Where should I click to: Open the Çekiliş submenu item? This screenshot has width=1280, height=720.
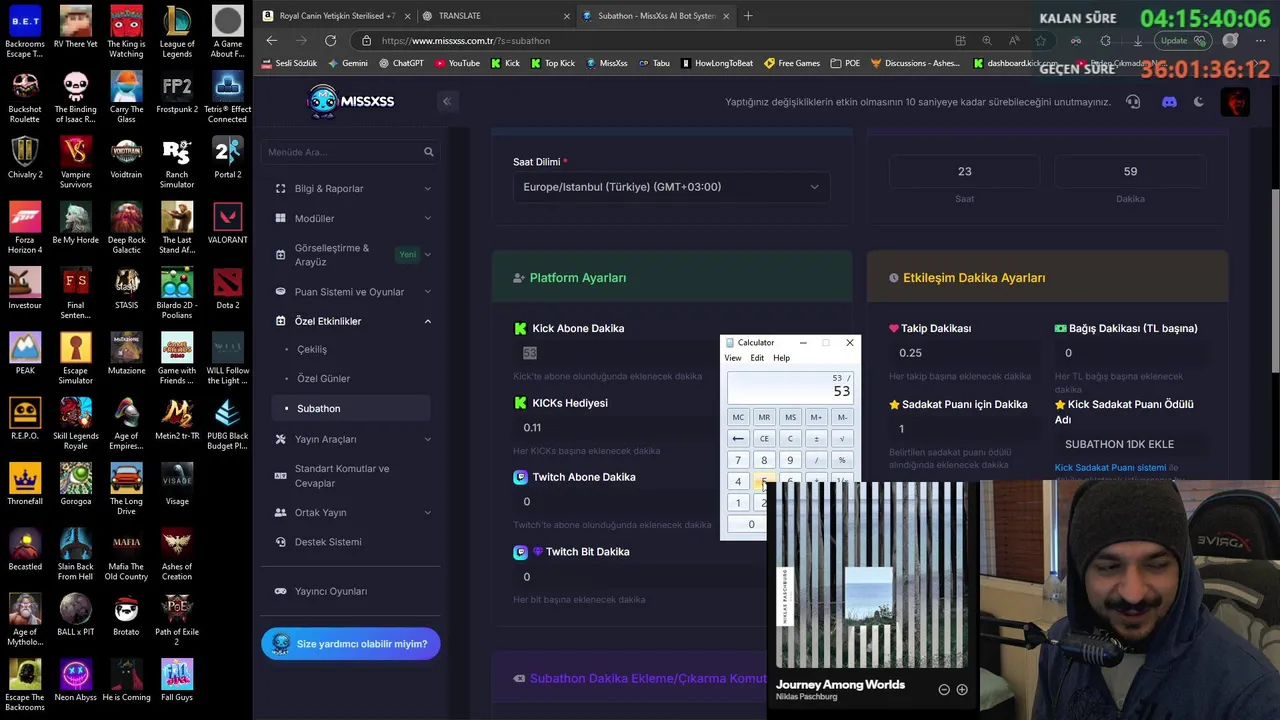[x=312, y=349]
